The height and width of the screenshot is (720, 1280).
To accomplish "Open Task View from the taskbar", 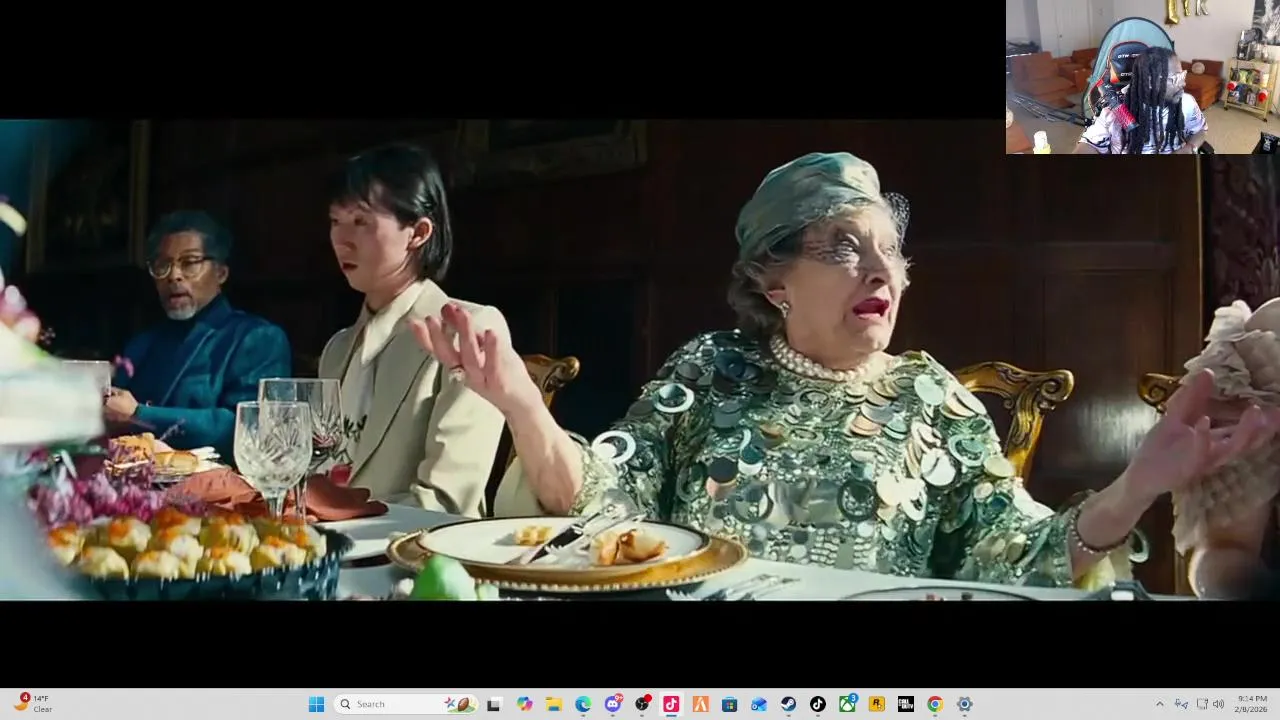I will click(x=494, y=704).
